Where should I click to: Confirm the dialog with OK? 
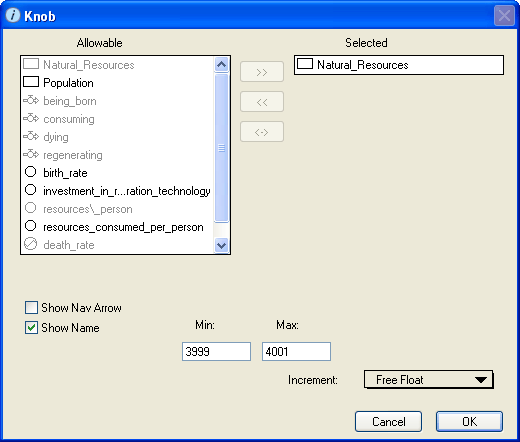(x=469, y=422)
